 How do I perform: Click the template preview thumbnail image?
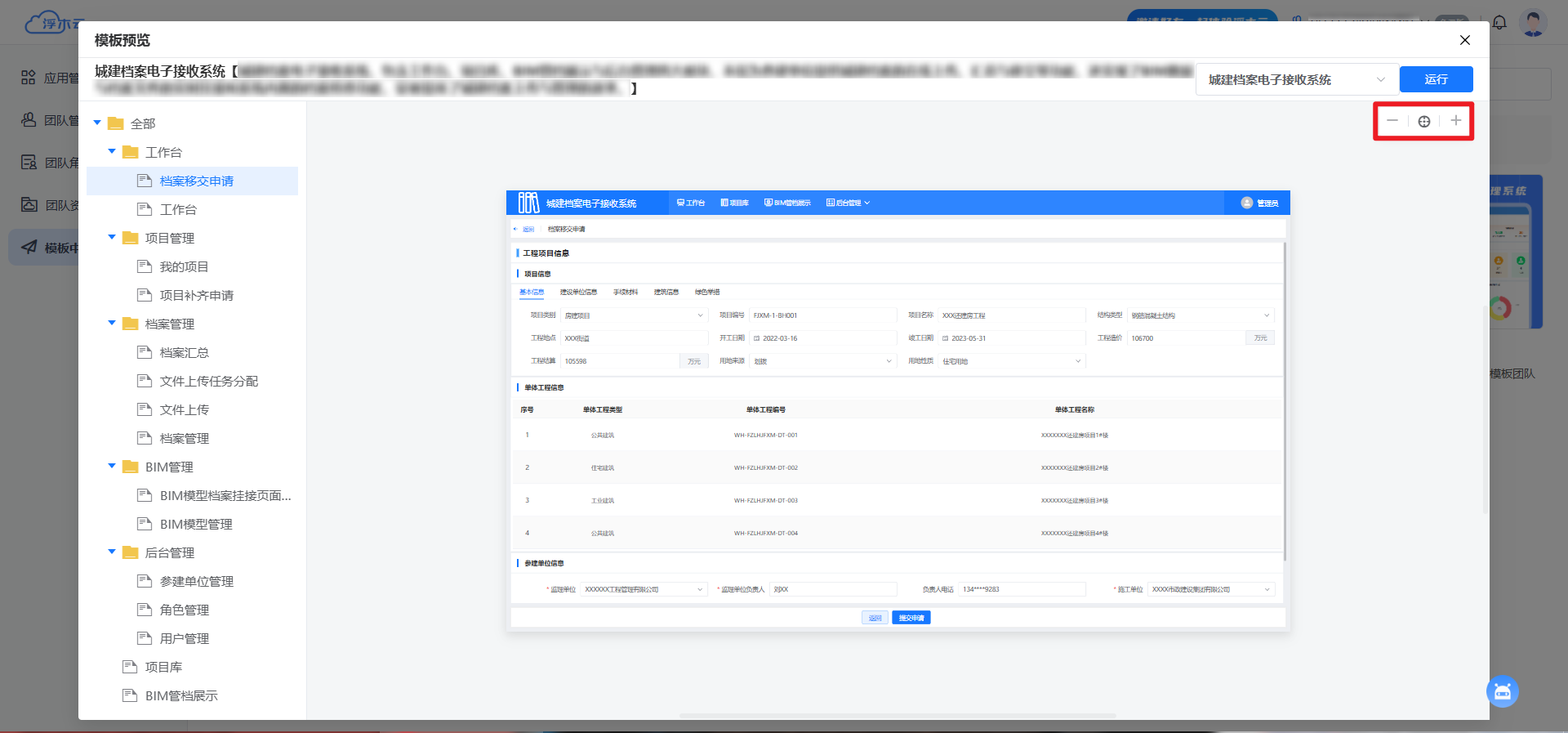tap(898, 410)
